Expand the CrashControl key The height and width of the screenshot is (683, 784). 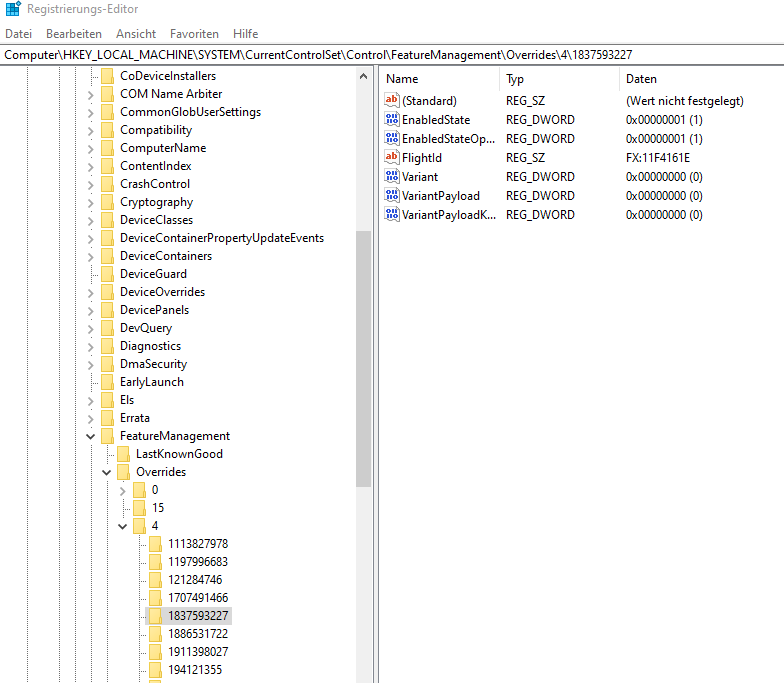pos(90,184)
